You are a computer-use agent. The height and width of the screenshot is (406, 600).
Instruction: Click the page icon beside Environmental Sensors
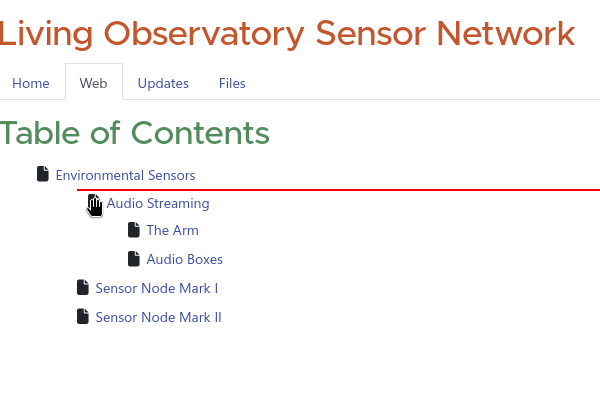point(42,175)
